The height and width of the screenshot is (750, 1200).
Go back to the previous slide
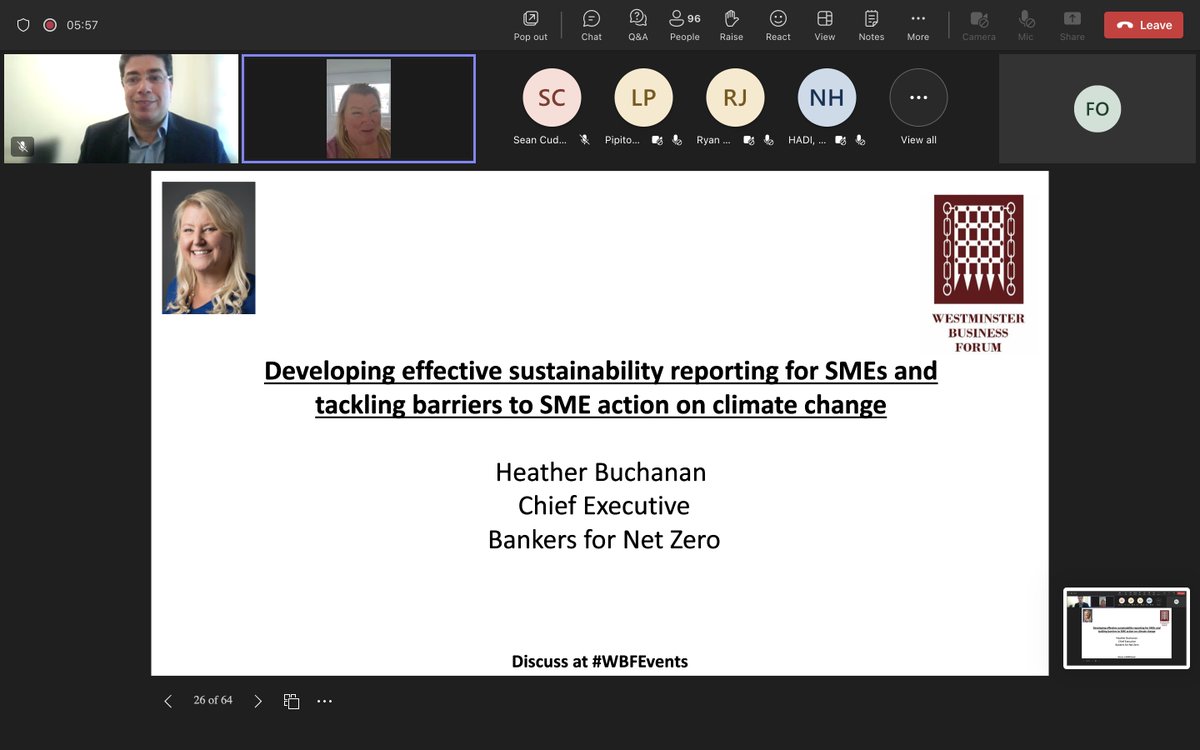(x=168, y=701)
